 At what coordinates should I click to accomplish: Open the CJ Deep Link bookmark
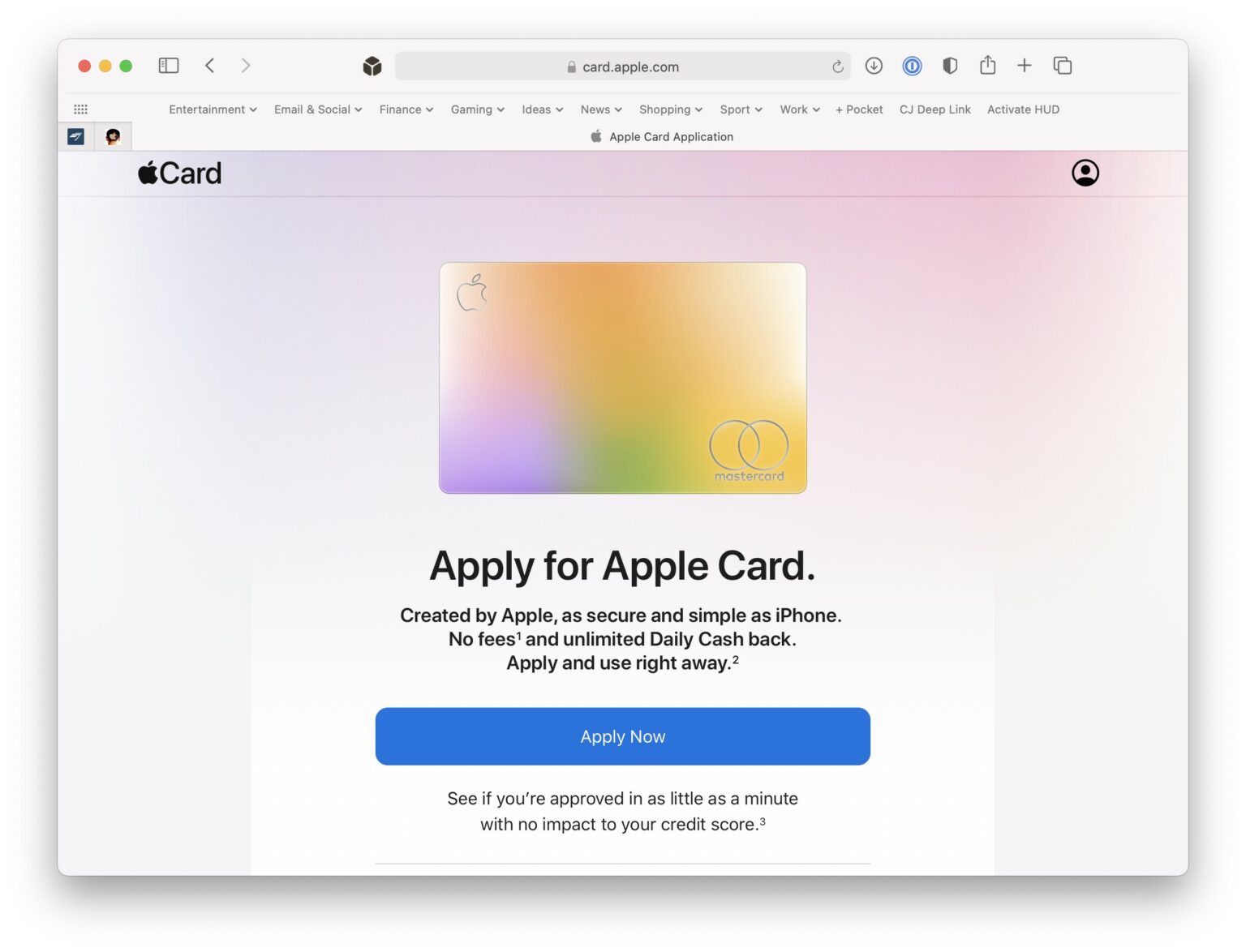pos(934,109)
